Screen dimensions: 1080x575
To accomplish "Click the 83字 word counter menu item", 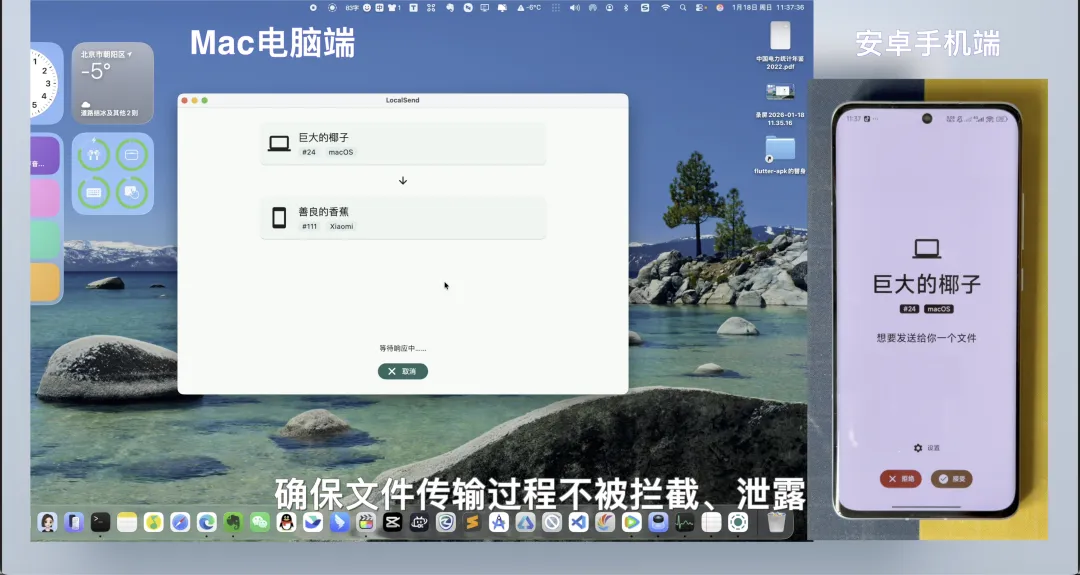I will coord(352,8).
